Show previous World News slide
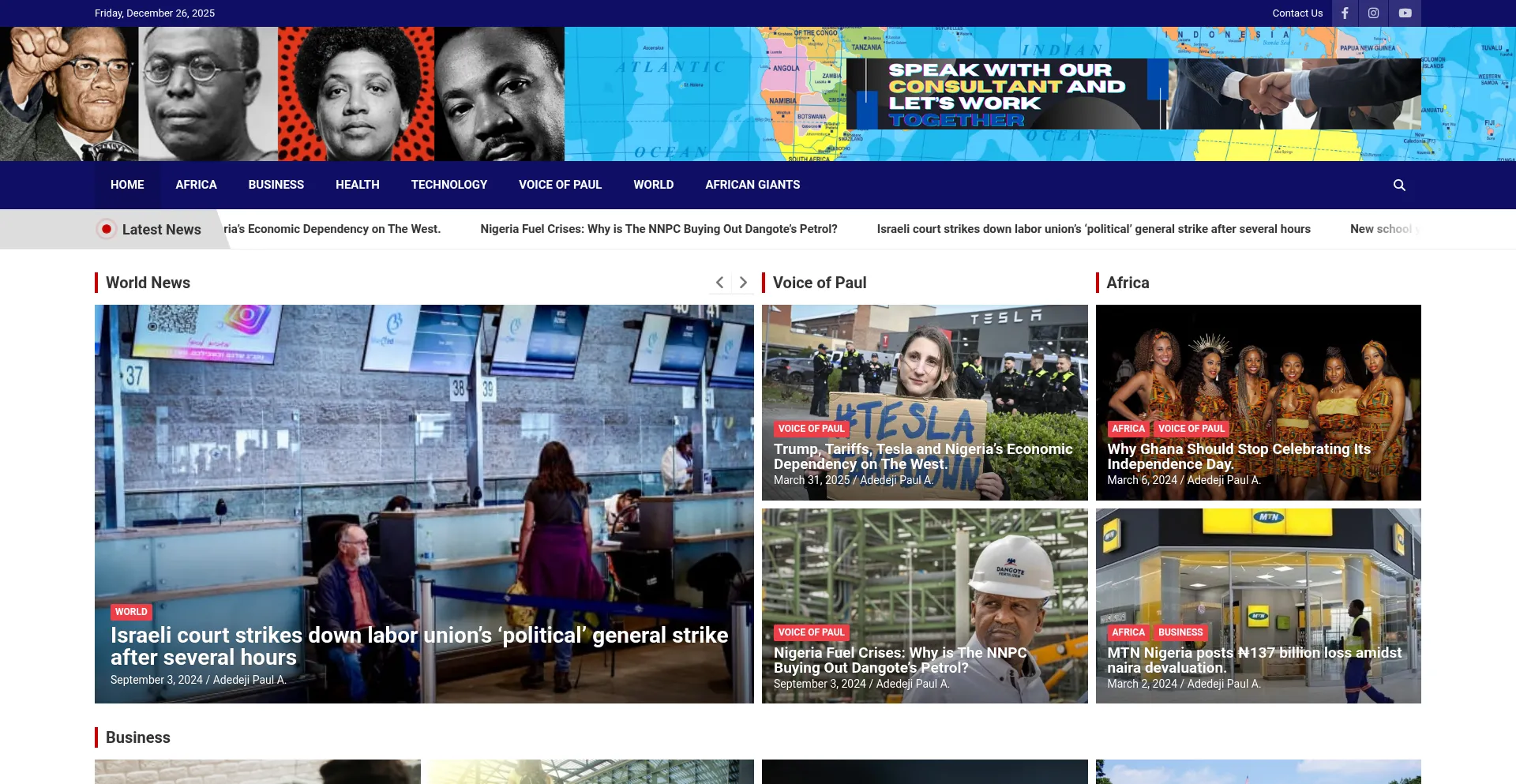 (719, 283)
